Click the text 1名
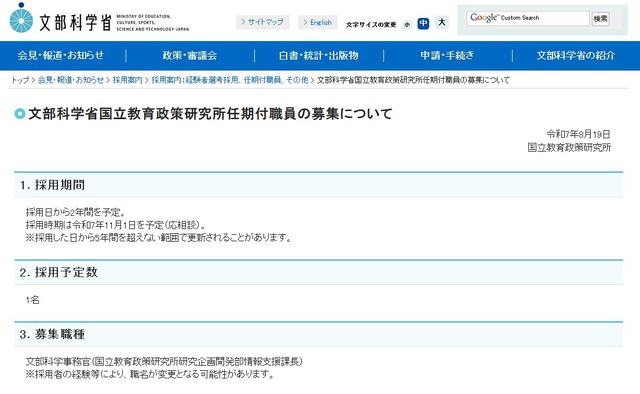Viewport: 640px width, 394px height. click(x=33, y=300)
